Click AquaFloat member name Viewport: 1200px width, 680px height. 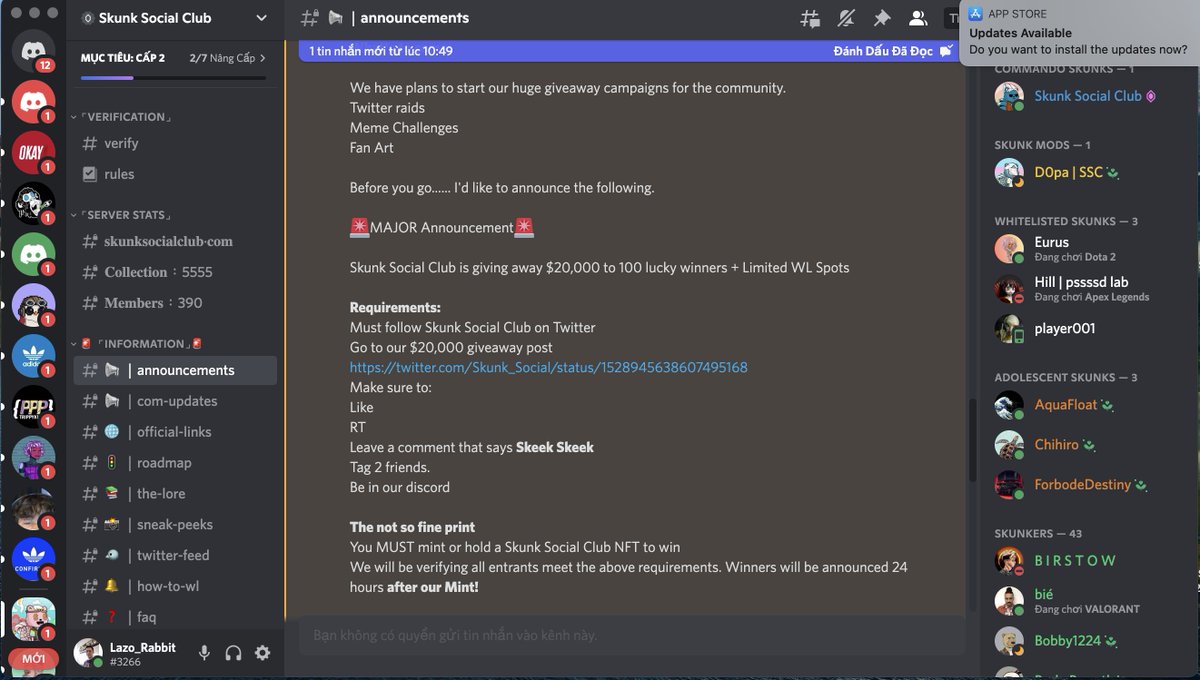click(1065, 404)
